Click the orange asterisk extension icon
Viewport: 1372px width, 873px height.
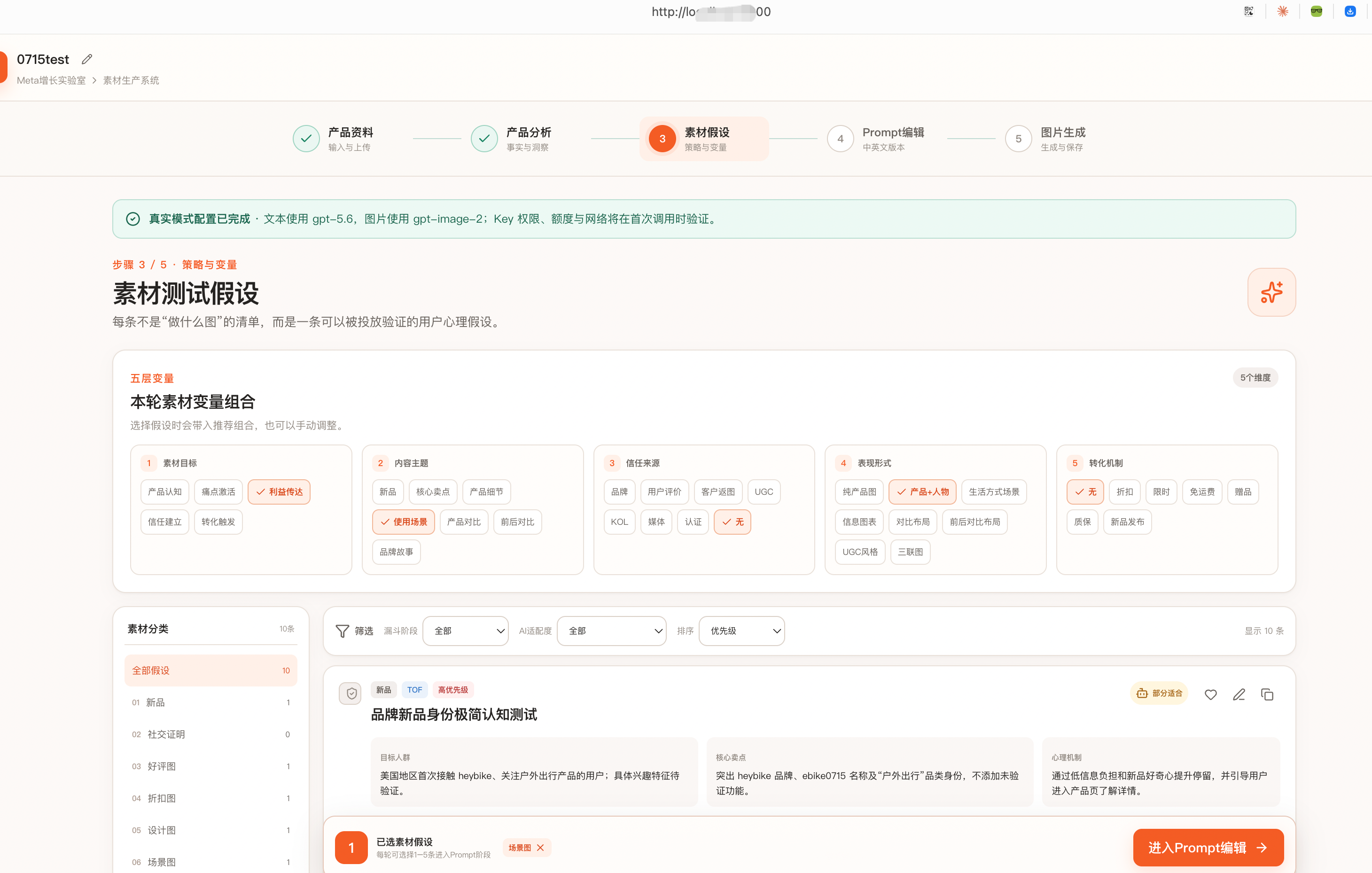pos(1283,11)
